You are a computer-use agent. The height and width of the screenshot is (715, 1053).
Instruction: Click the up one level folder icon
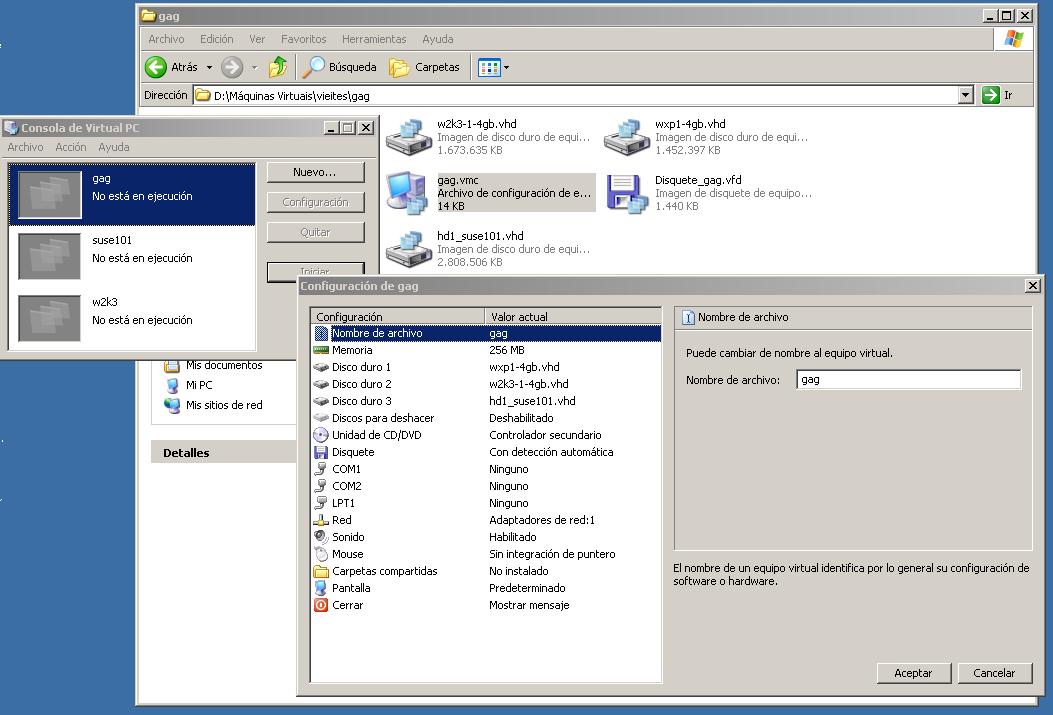pyautogui.click(x=278, y=67)
